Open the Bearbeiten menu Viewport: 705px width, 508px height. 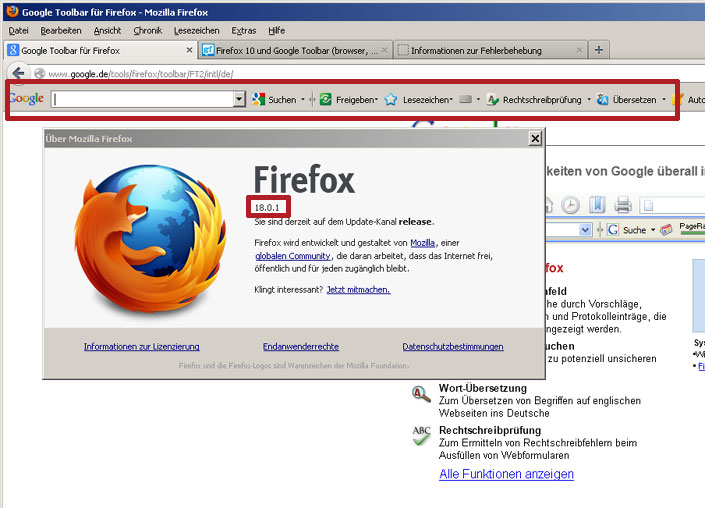(61, 31)
